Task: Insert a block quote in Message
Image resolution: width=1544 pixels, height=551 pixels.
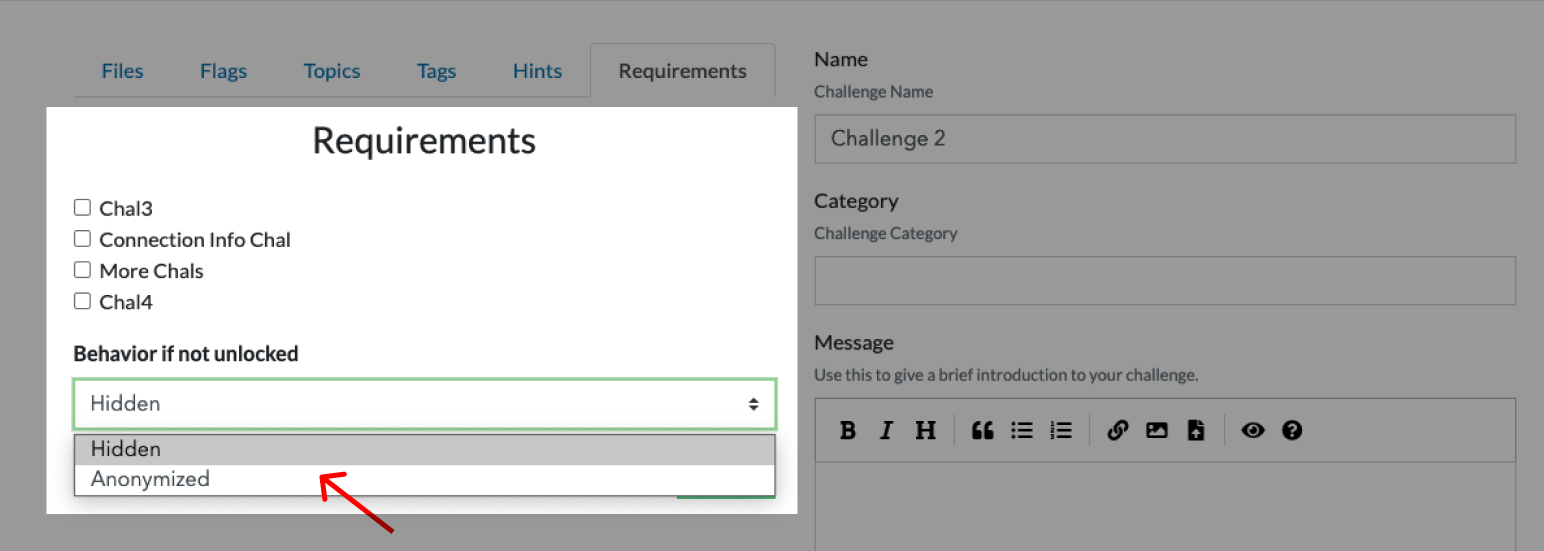Action: (982, 430)
